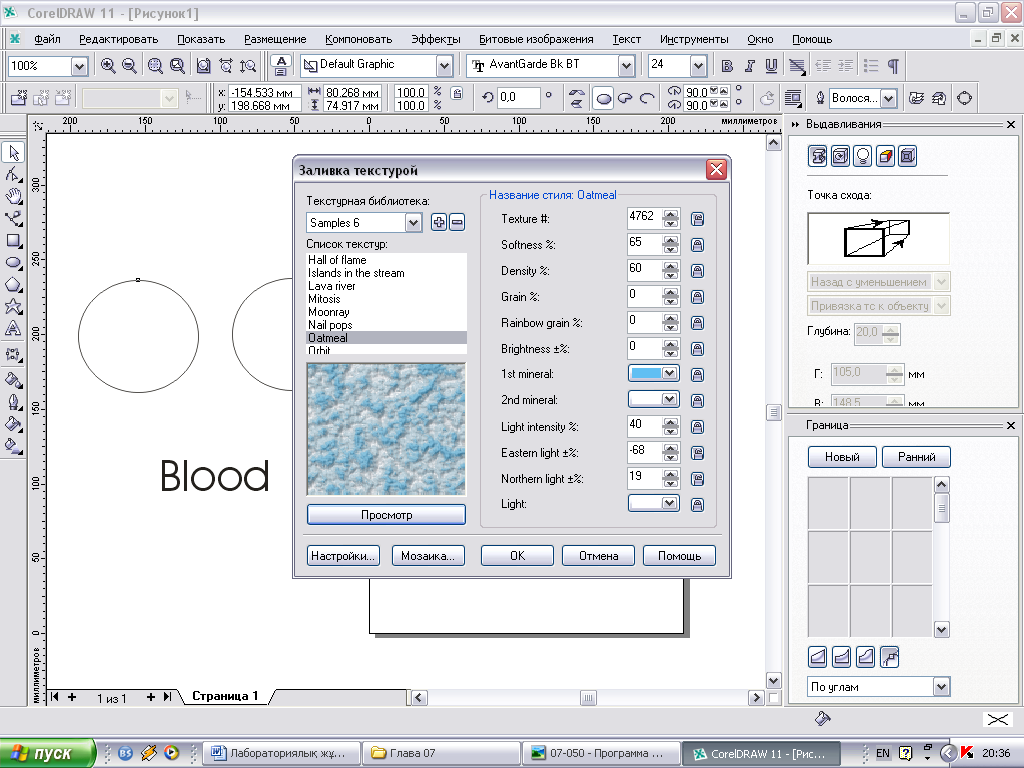1024x768 pixels.
Task: Toggle lock for Softness % parameter
Action: pyautogui.click(x=697, y=245)
